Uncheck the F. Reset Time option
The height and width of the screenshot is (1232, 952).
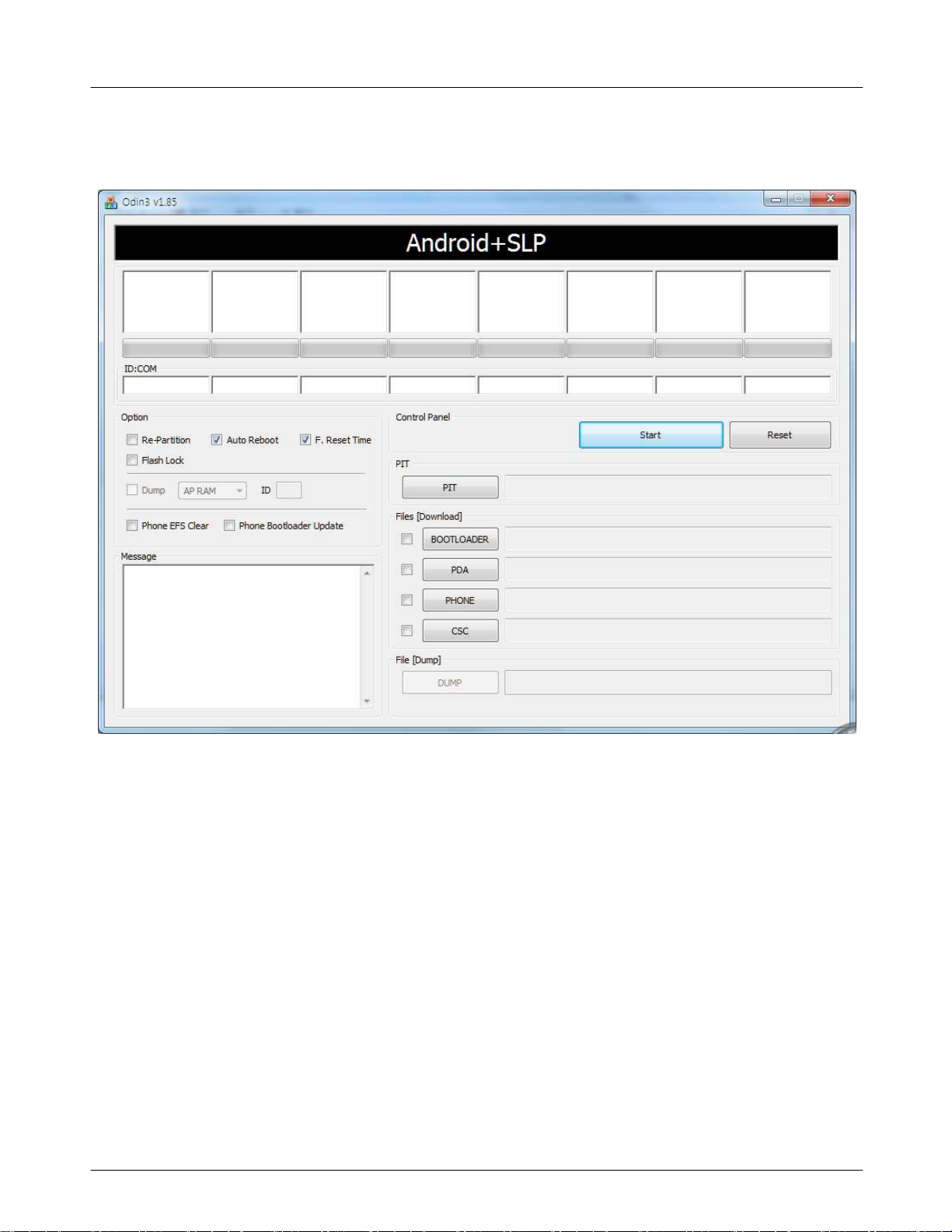[305, 440]
